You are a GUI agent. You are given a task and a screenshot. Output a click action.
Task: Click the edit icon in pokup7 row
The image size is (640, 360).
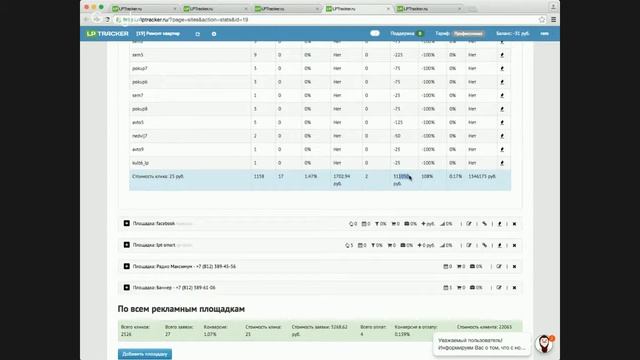pos(502,68)
